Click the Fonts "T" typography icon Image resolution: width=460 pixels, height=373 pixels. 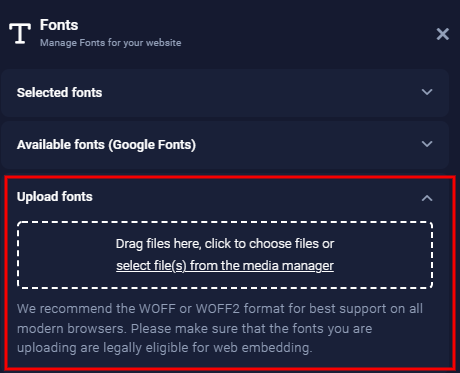tap(20, 33)
